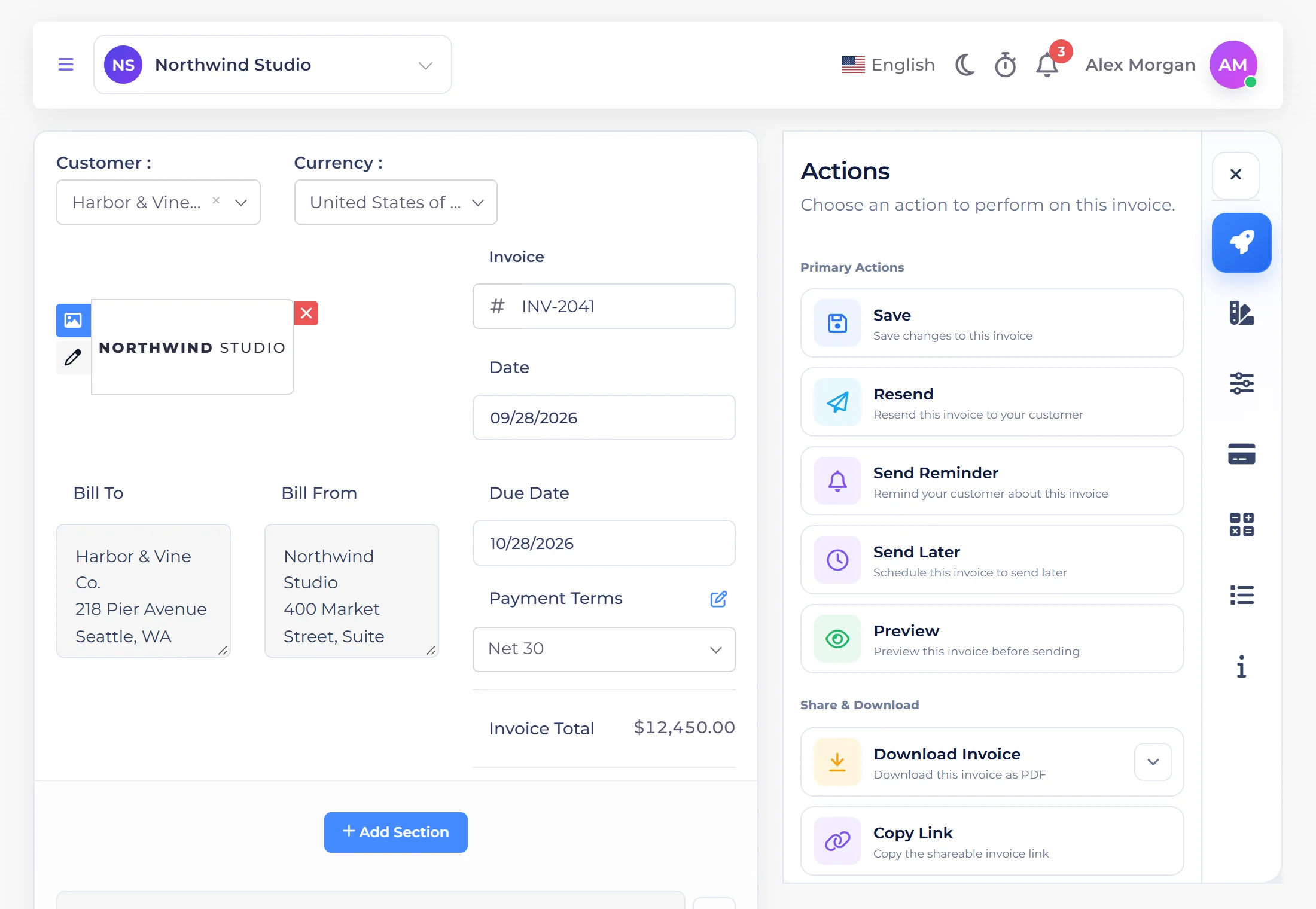The image size is (1316, 909).
Task: Edit the Bill To address box
Action: coord(144,591)
